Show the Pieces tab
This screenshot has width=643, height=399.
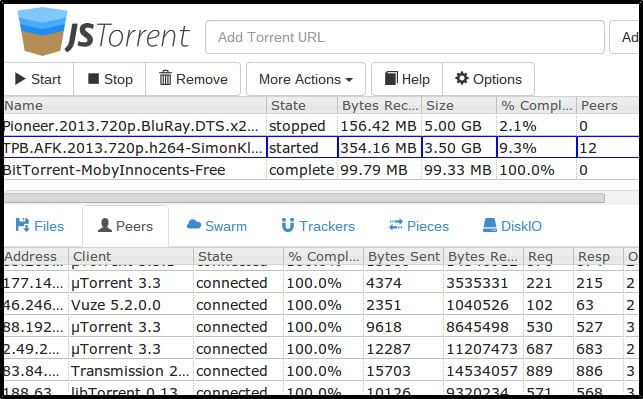[419, 226]
